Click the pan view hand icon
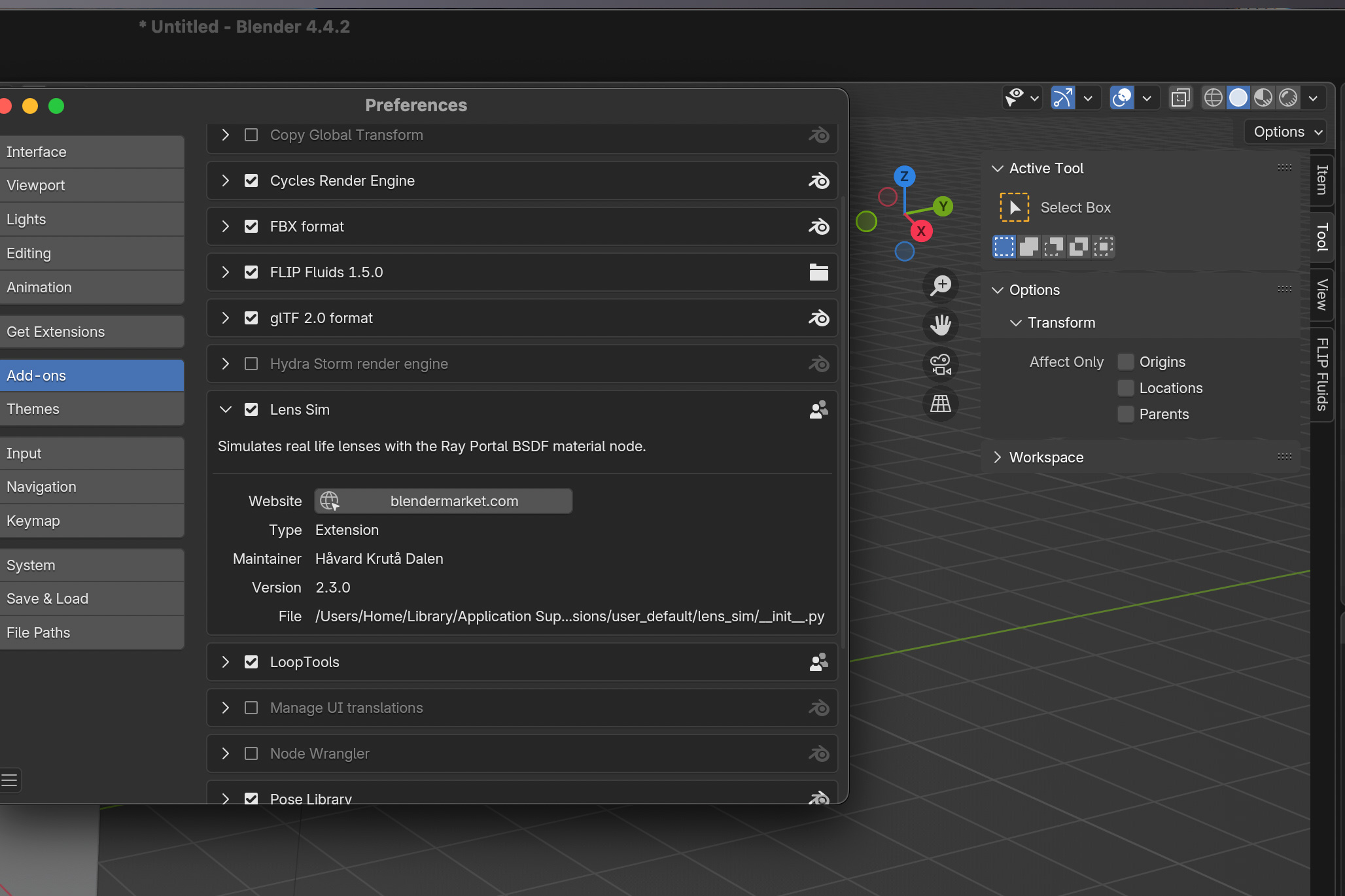 point(941,324)
